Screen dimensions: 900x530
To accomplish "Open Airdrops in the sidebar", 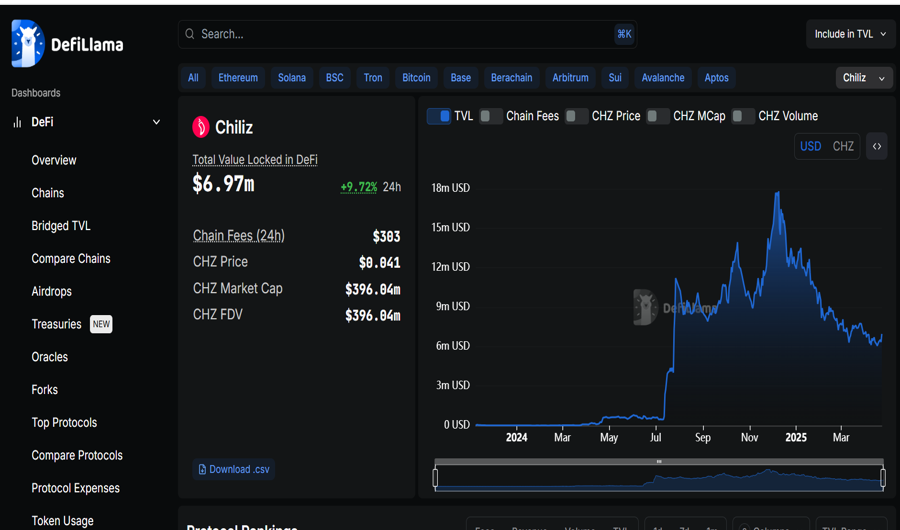I will tap(52, 291).
